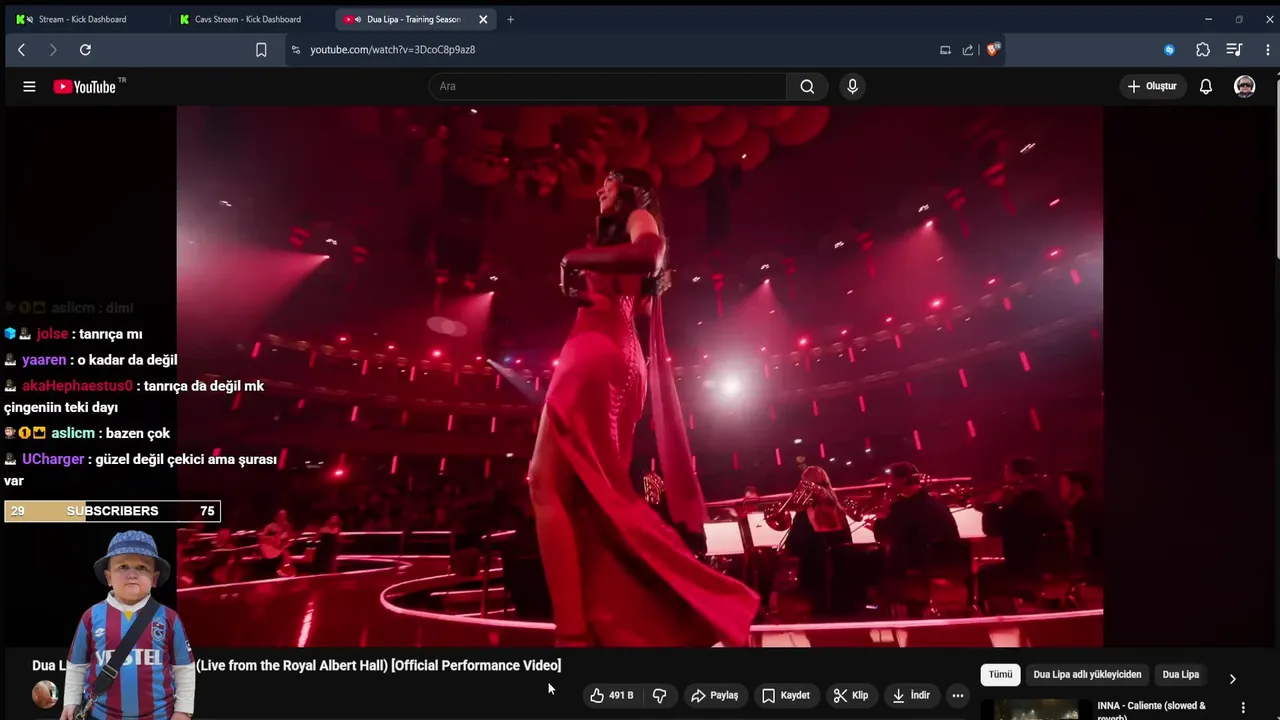Share this page via address bar icon
The height and width of the screenshot is (720, 1280).
(967, 49)
